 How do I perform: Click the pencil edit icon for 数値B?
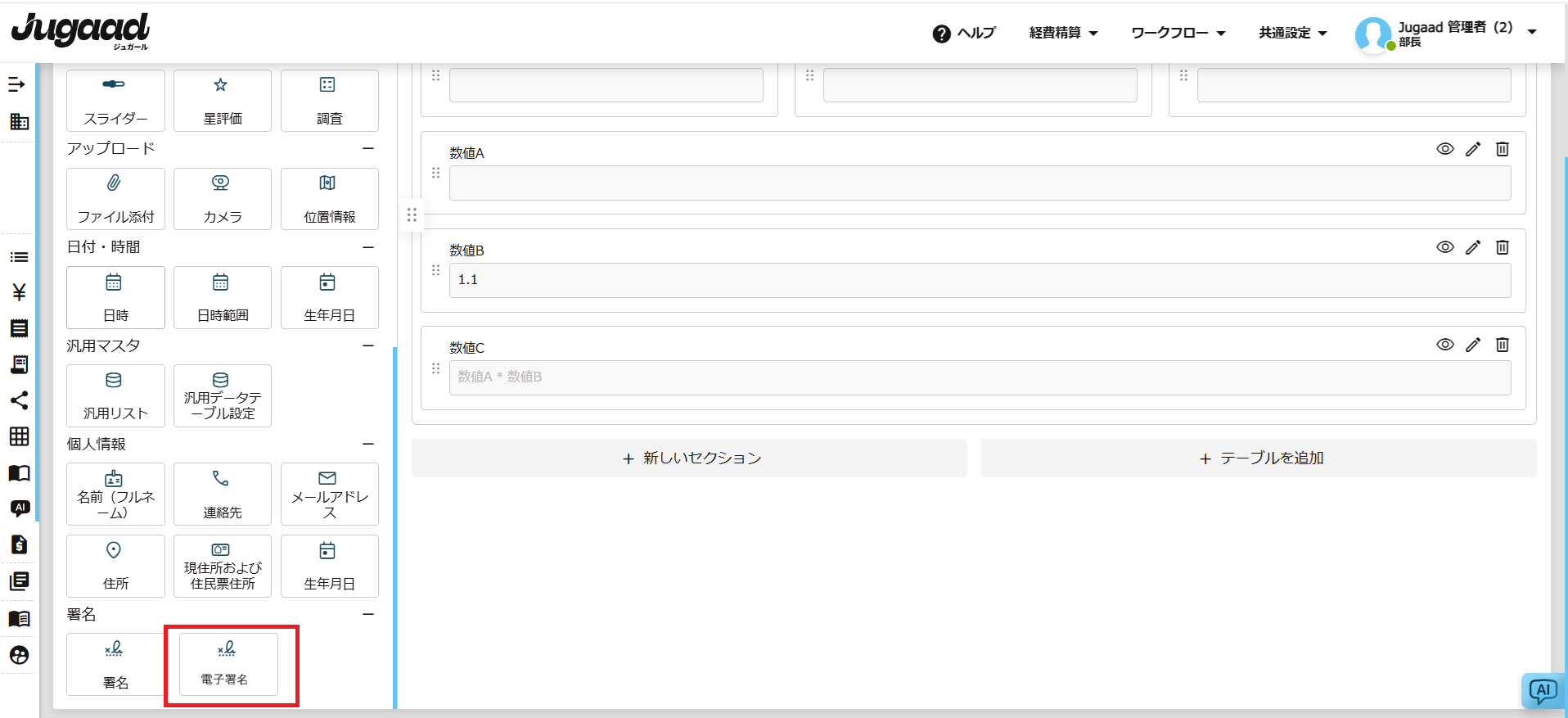(x=1472, y=247)
